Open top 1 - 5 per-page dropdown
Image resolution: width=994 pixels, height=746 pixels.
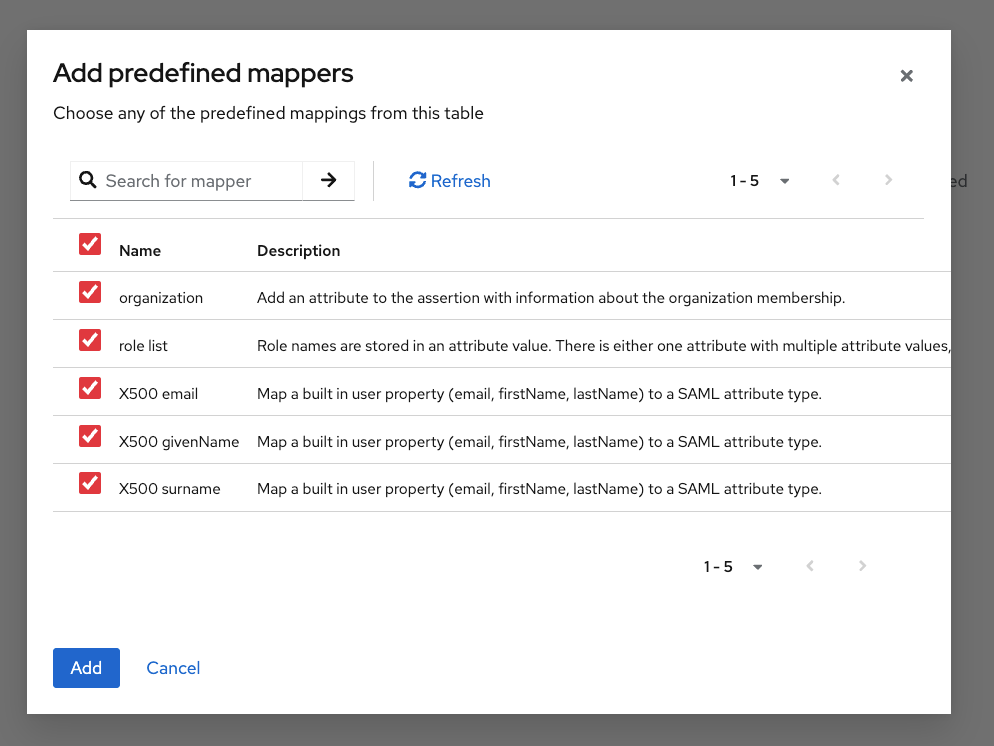pyautogui.click(x=761, y=181)
